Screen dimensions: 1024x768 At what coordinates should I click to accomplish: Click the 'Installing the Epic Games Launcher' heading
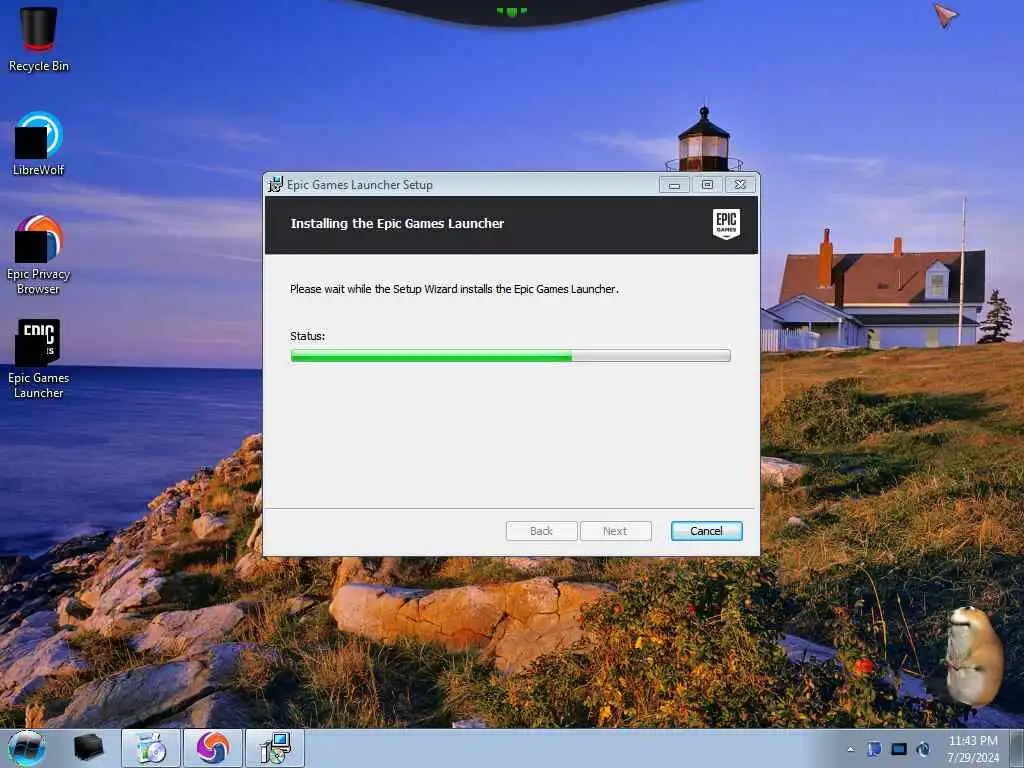coord(397,223)
